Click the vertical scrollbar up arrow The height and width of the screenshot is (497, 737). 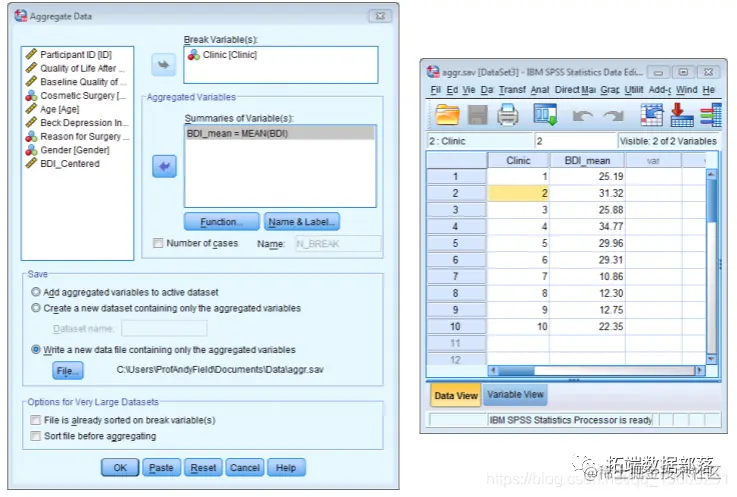click(711, 174)
